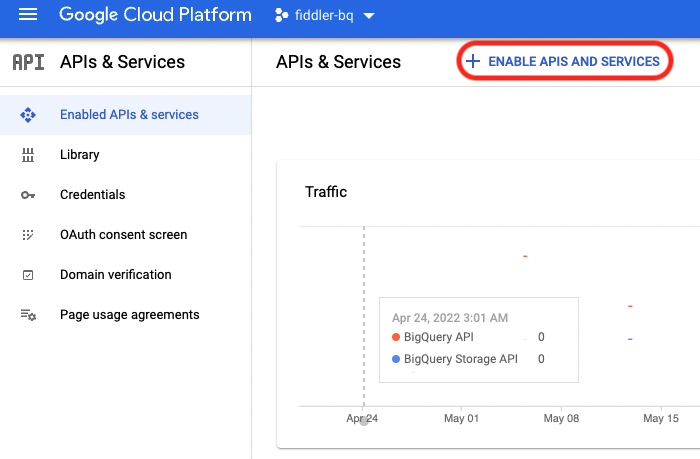Click the BigQuery Storage API value 0

point(541,359)
